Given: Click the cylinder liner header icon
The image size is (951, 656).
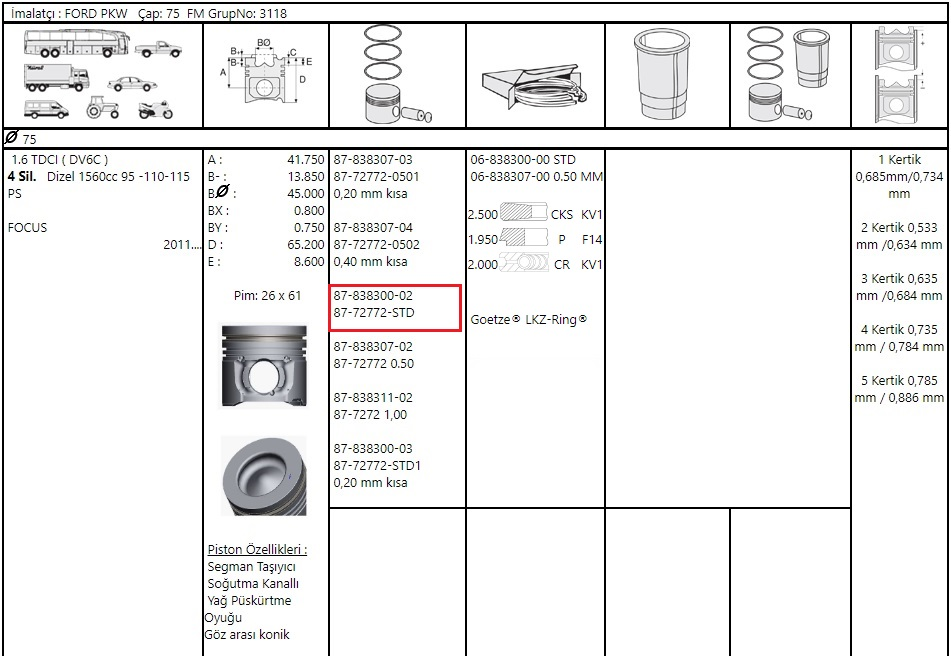Looking at the screenshot, I should point(667,75).
